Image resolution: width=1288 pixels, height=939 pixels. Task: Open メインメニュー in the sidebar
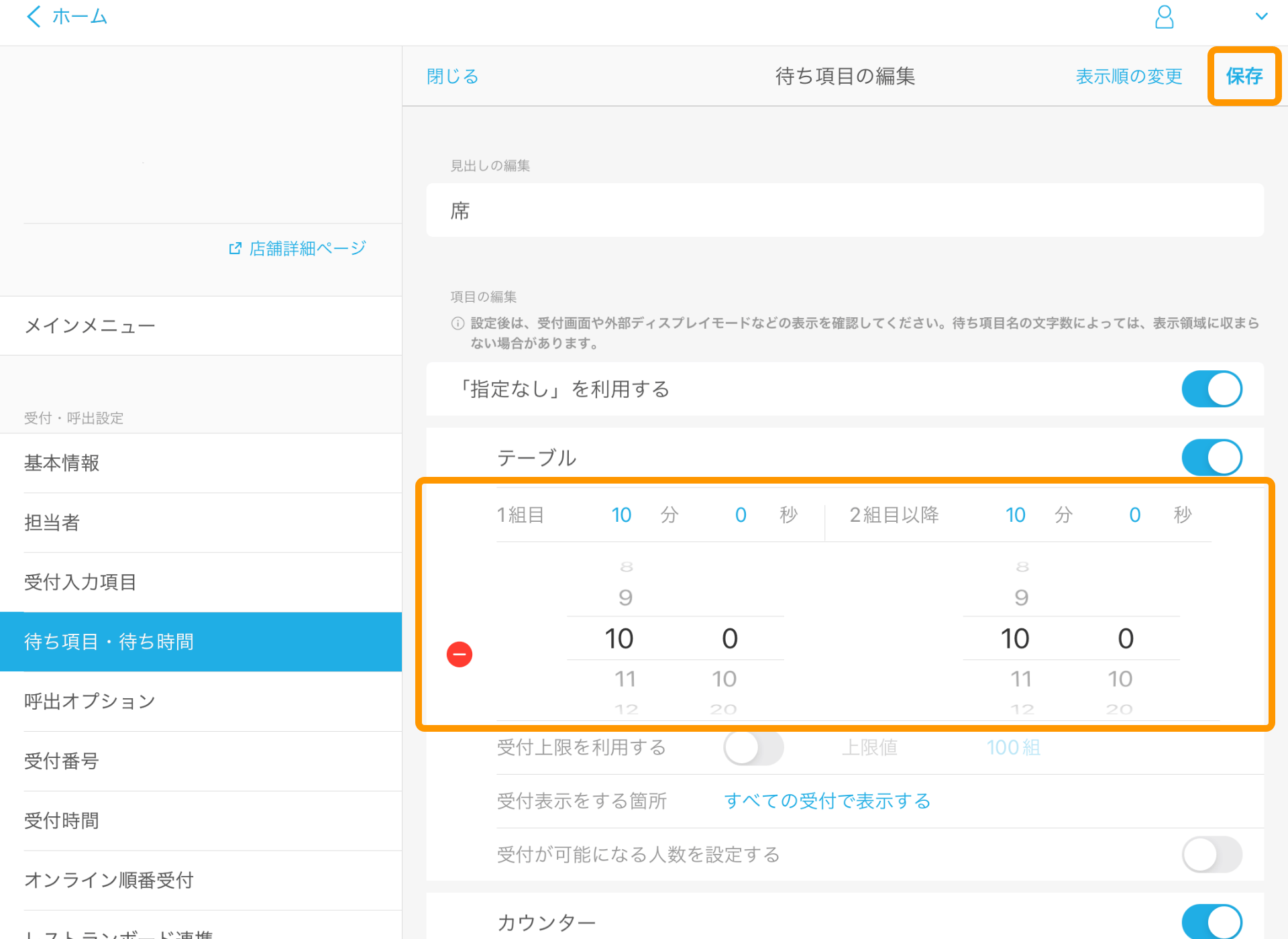(201, 326)
